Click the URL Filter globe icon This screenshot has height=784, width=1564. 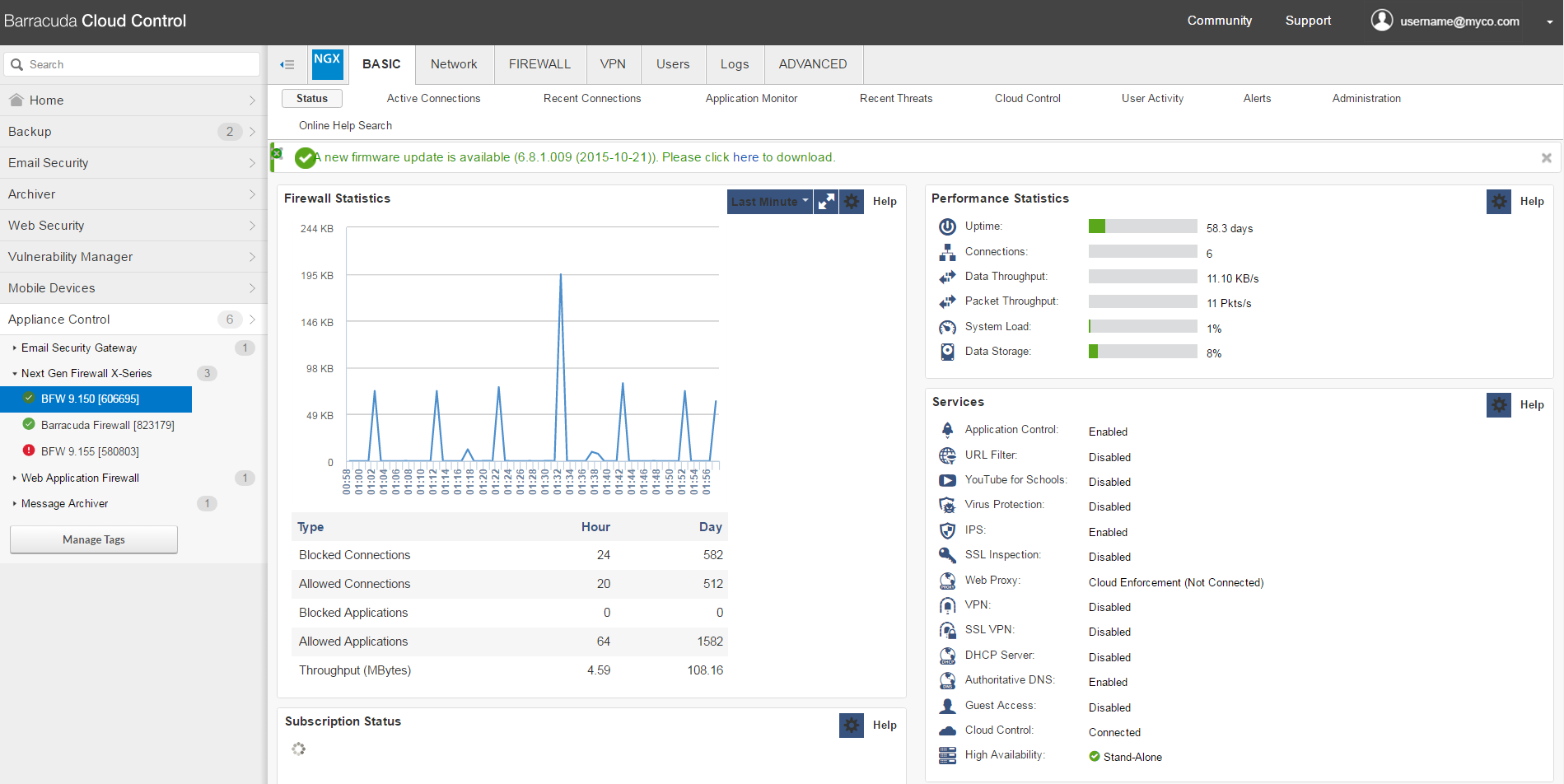click(x=947, y=455)
